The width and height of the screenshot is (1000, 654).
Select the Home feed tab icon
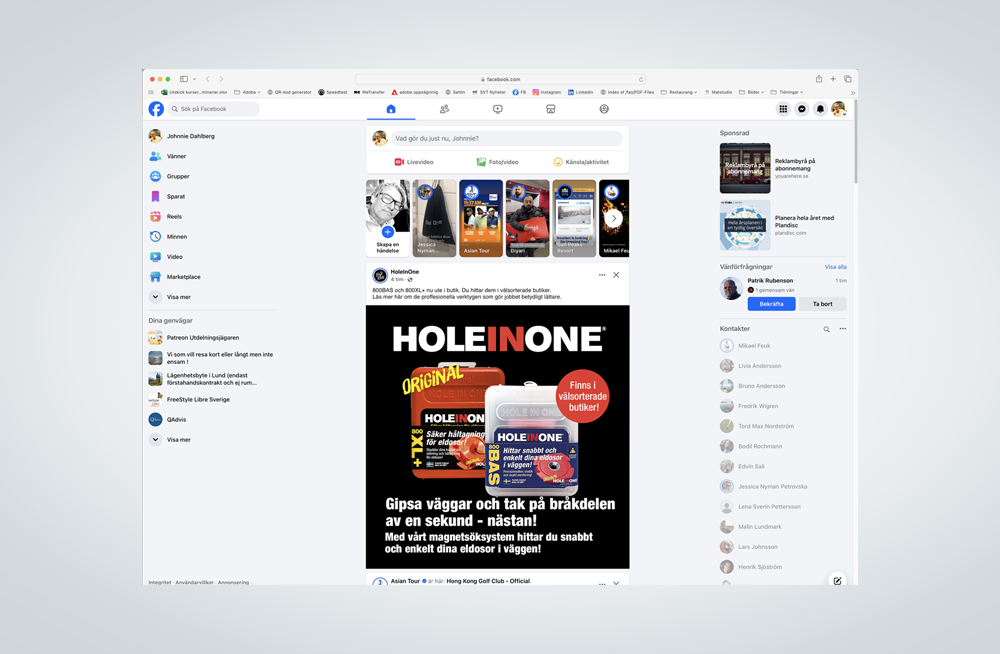pyautogui.click(x=391, y=109)
